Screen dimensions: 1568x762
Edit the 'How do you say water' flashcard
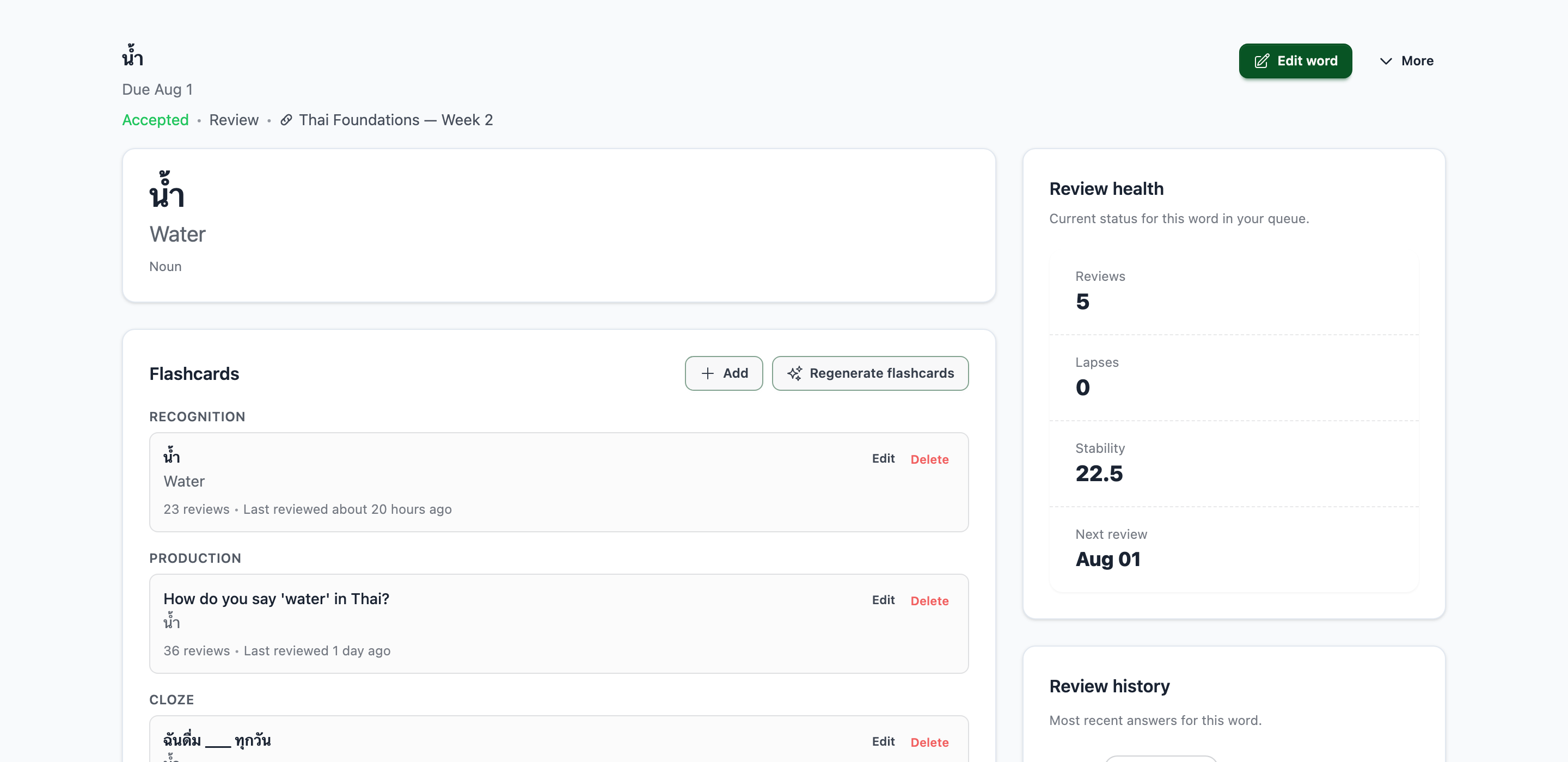pos(883,600)
